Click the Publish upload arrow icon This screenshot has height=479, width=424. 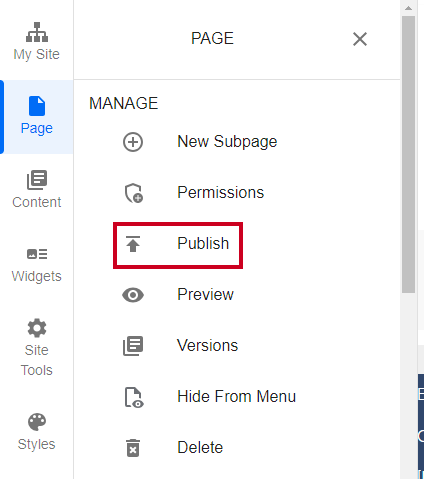coord(133,244)
